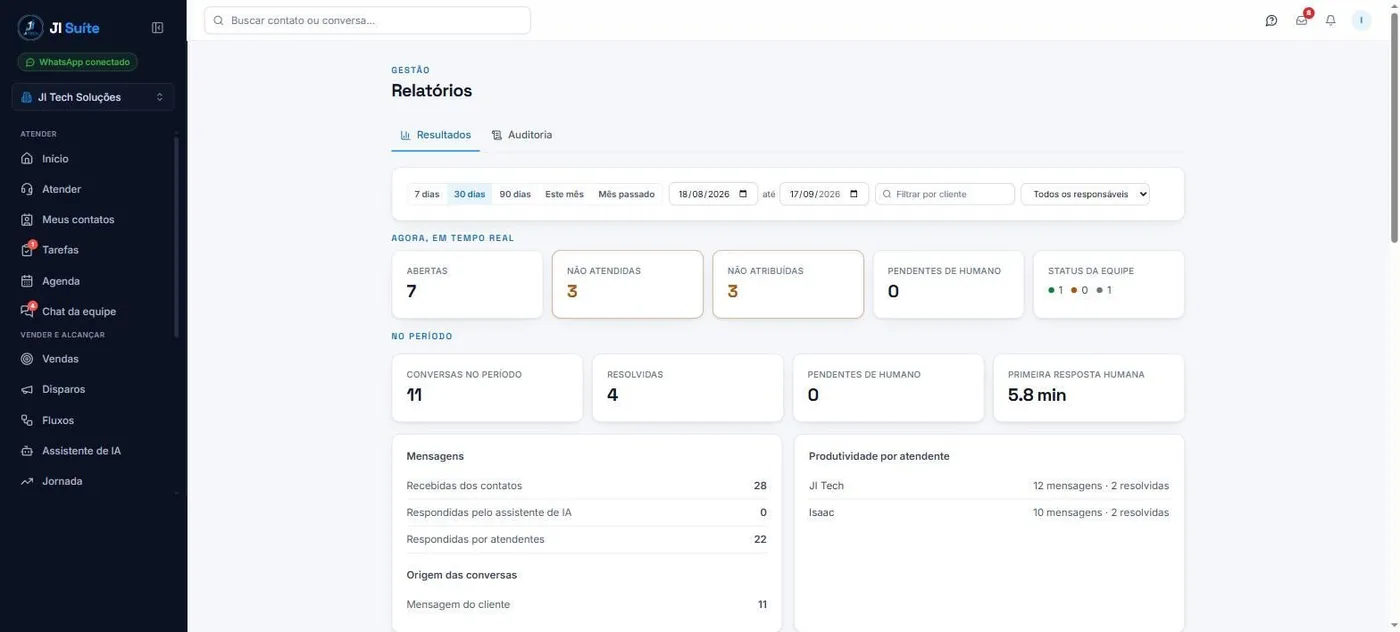The width and height of the screenshot is (1400, 632).
Task: Click the Não atribuídas card
Action: pos(788,285)
